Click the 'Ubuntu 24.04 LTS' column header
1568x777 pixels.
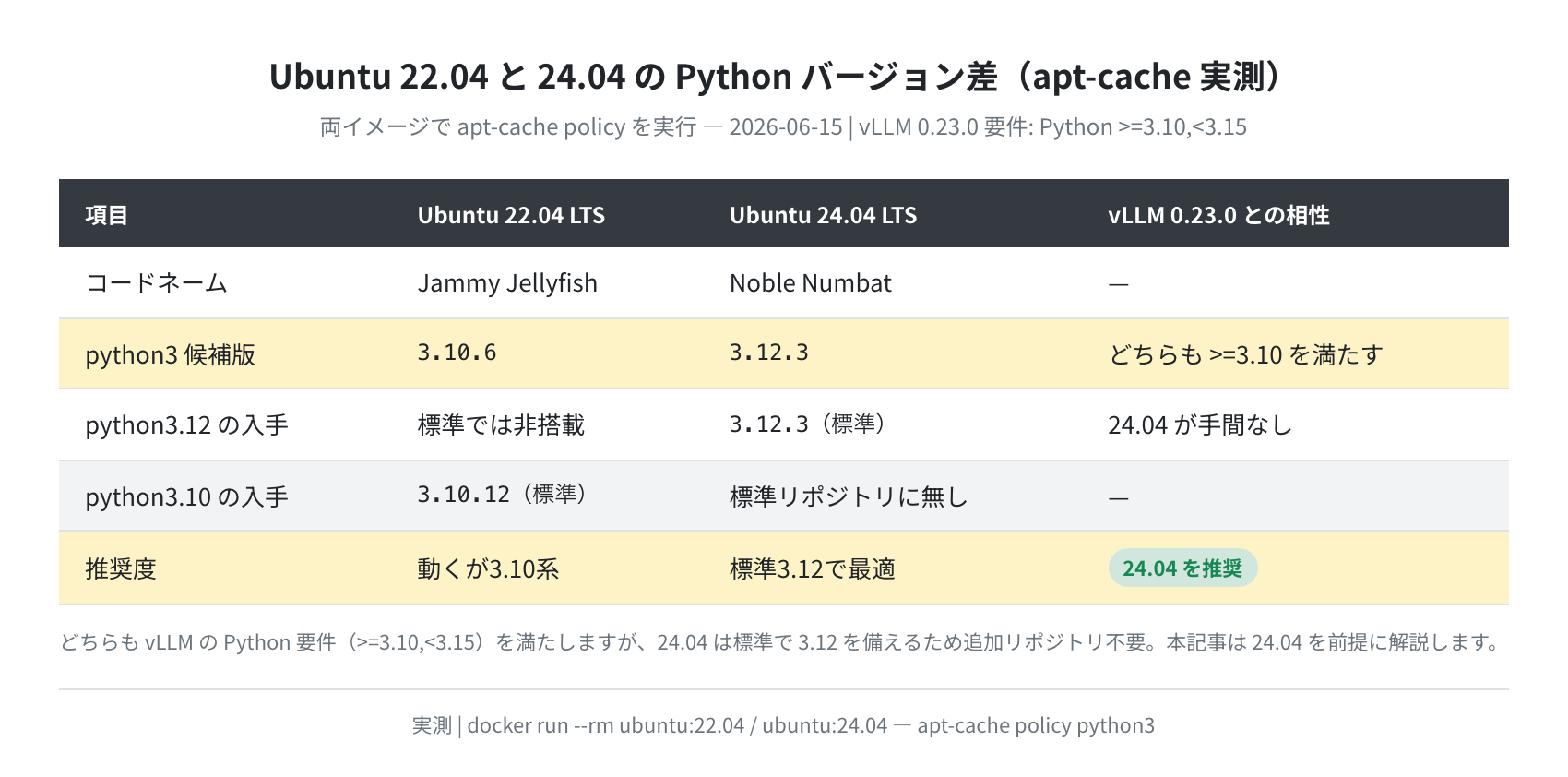click(x=823, y=215)
